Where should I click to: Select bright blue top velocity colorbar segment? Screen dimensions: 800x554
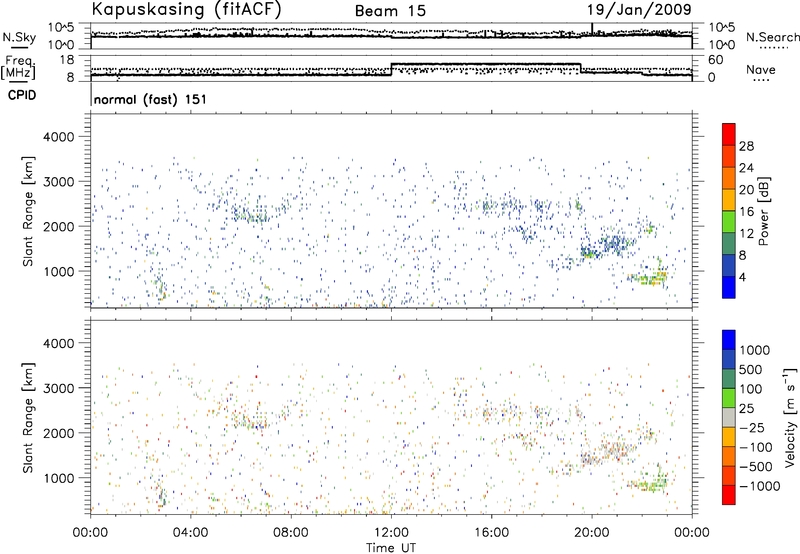[x=729, y=340]
